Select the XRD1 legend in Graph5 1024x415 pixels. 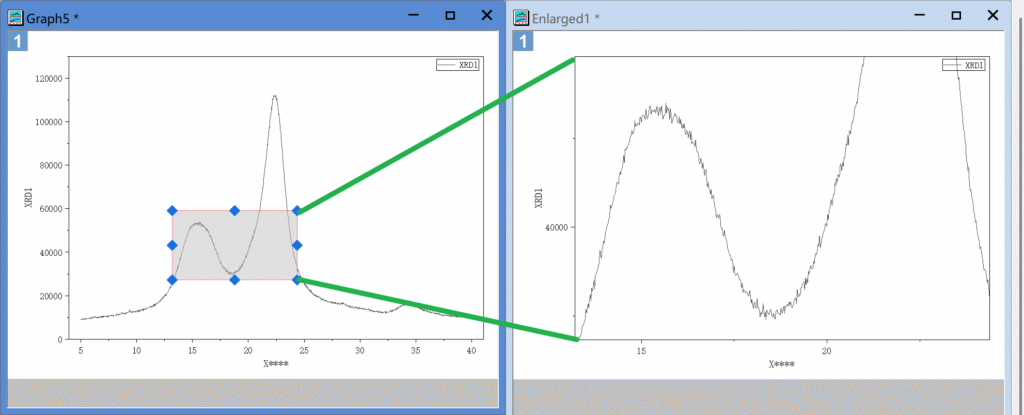pos(458,64)
